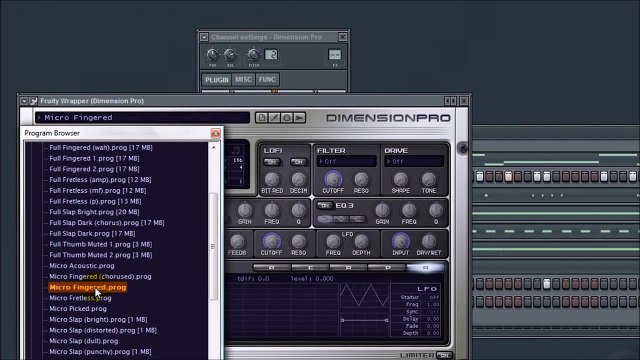Select Micro Fretless.prog in Program Browser
The width and height of the screenshot is (640, 360).
click(80, 298)
